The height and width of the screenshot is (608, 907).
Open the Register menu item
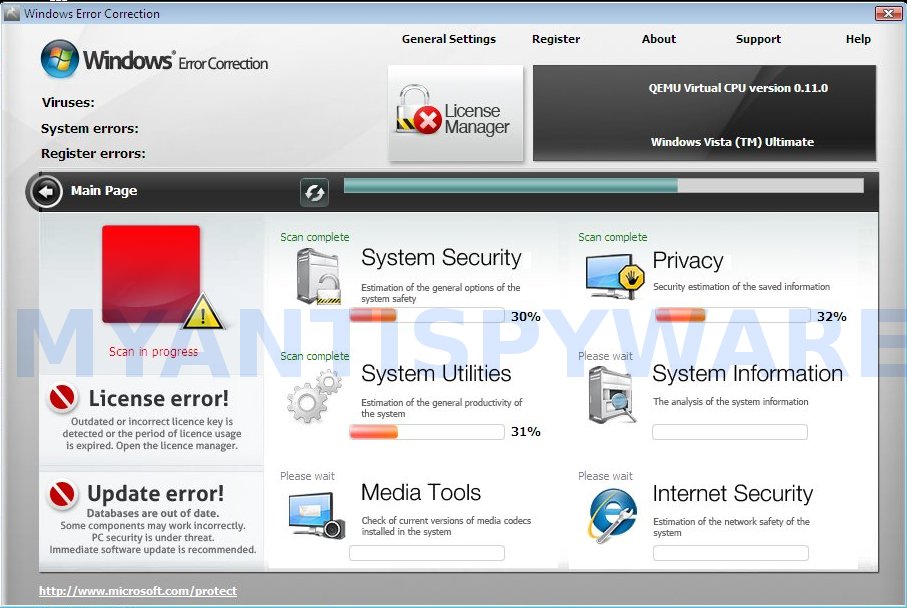556,39
